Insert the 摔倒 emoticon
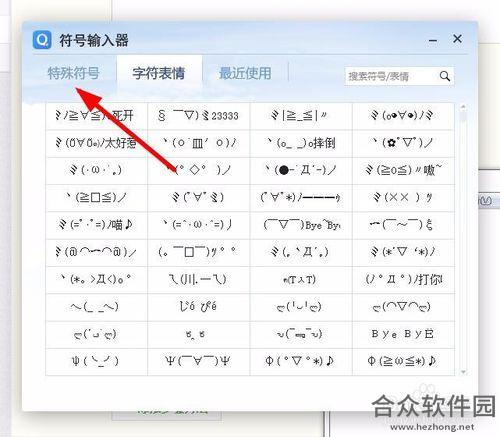This screenshot has height=437, width=500. click(x=301, y=143)
